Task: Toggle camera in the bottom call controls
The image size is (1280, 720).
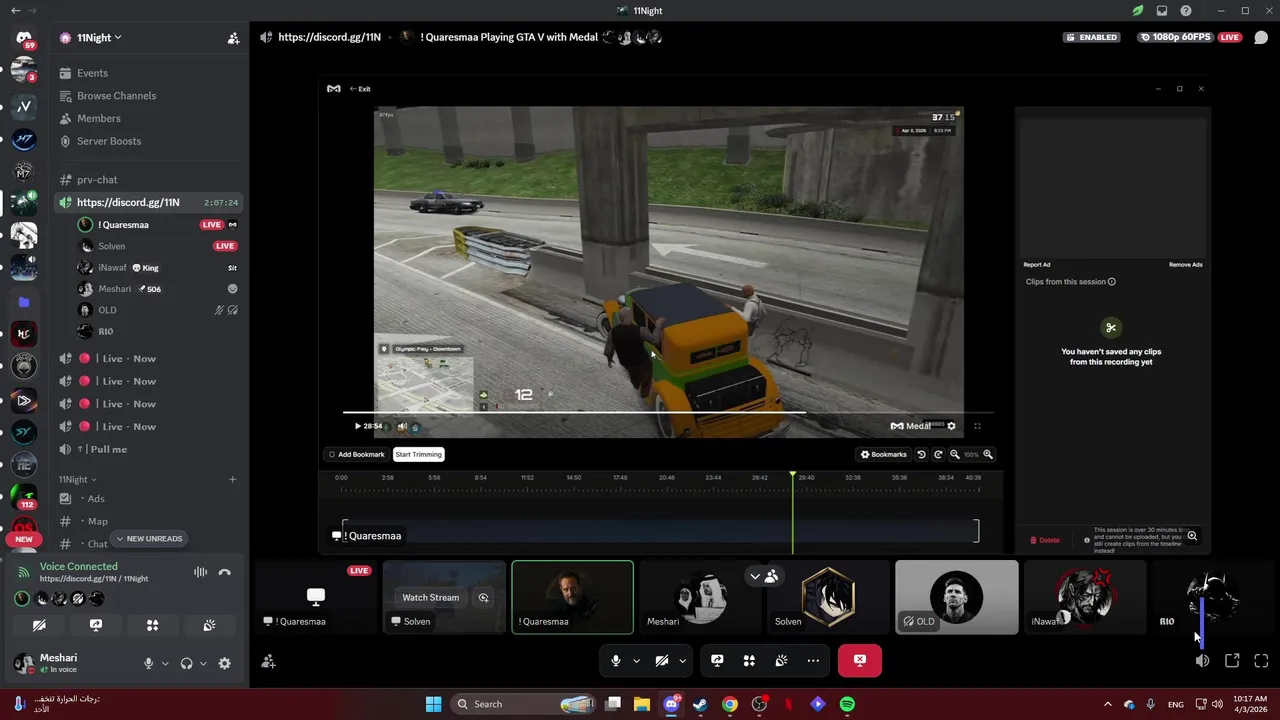Action: click(661, 661)
